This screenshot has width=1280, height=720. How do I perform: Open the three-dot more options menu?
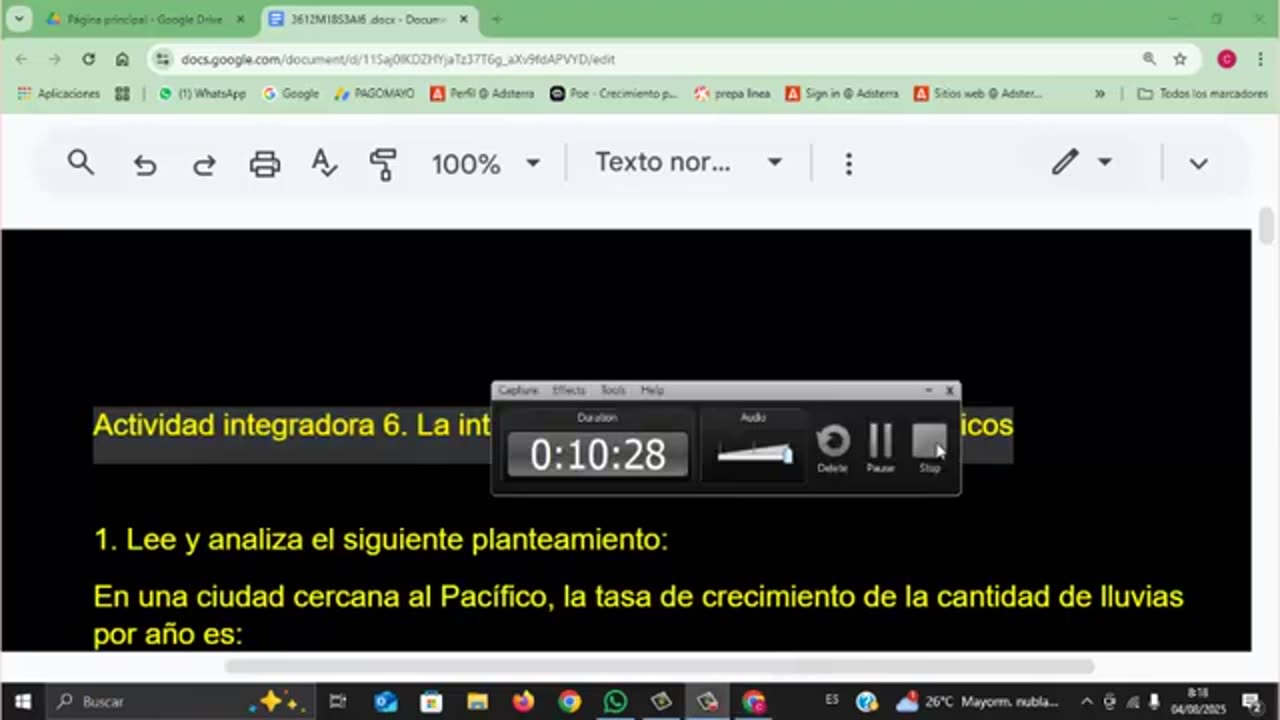point(848,164)
